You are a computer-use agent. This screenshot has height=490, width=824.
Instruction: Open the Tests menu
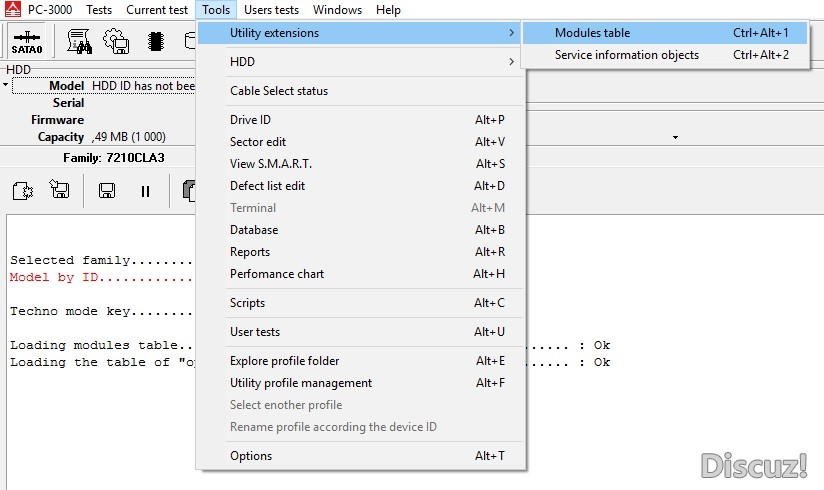[x=99, y=9]
